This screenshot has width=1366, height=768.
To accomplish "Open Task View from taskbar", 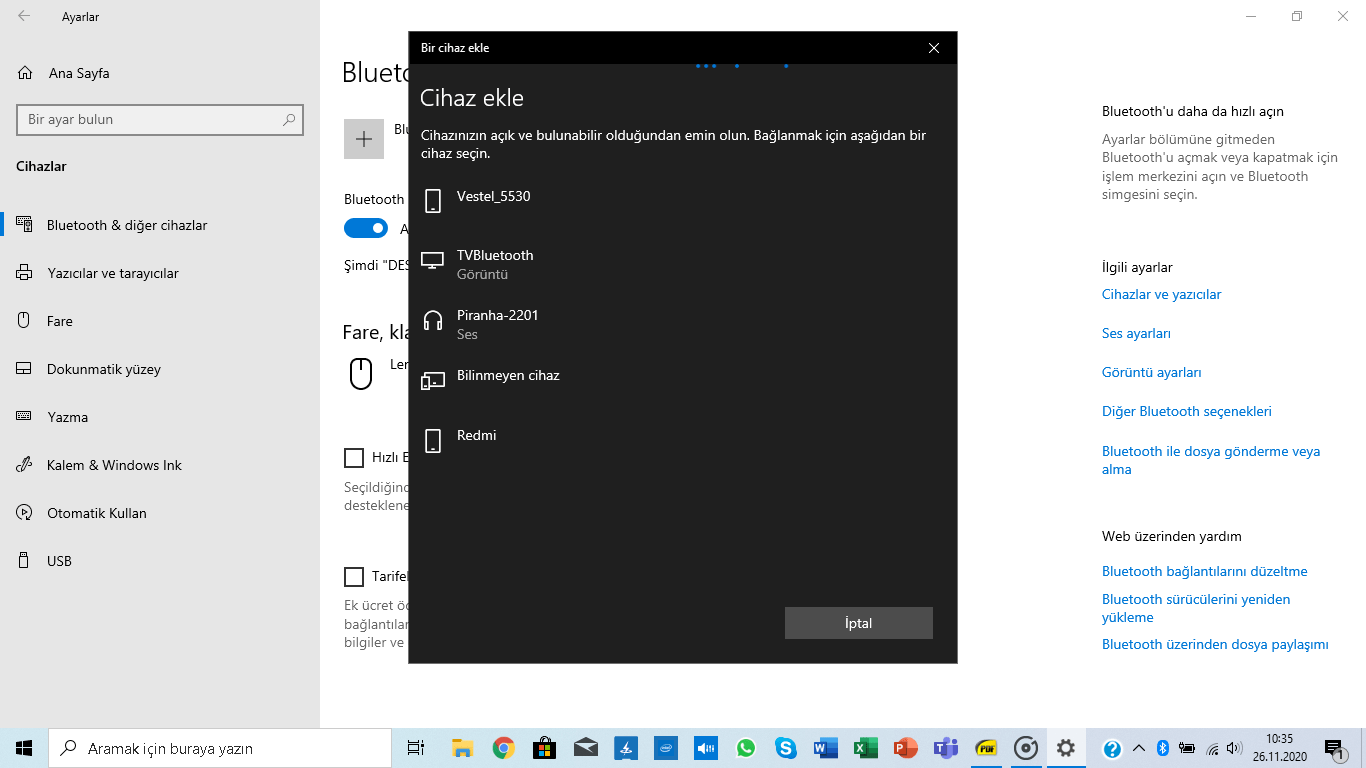I will 416,748.
